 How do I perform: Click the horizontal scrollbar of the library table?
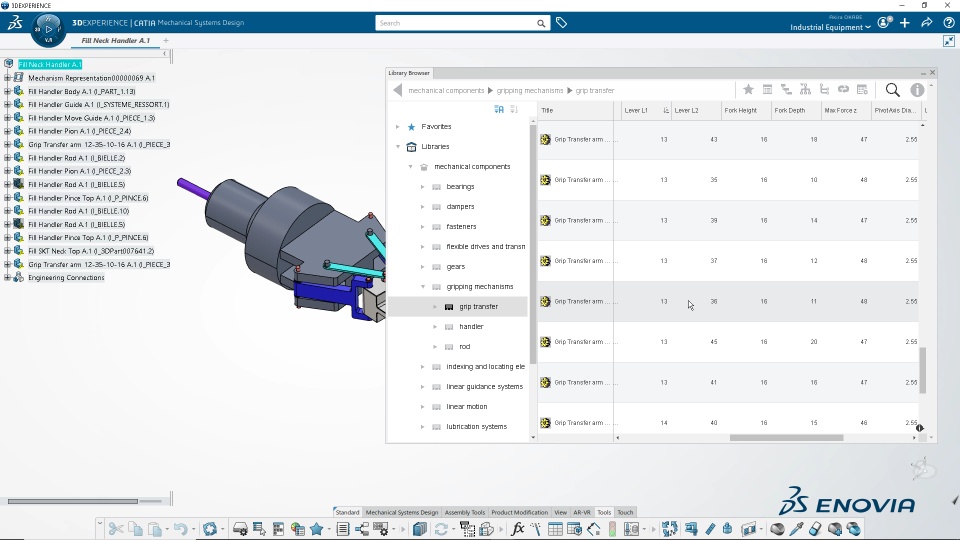coord(786,438)
